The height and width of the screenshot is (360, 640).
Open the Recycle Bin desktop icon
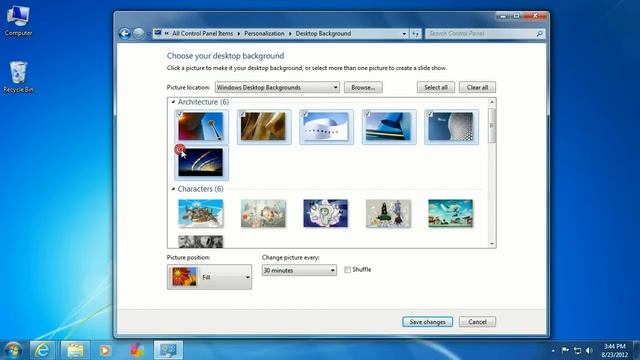click(x=18, y=77)
